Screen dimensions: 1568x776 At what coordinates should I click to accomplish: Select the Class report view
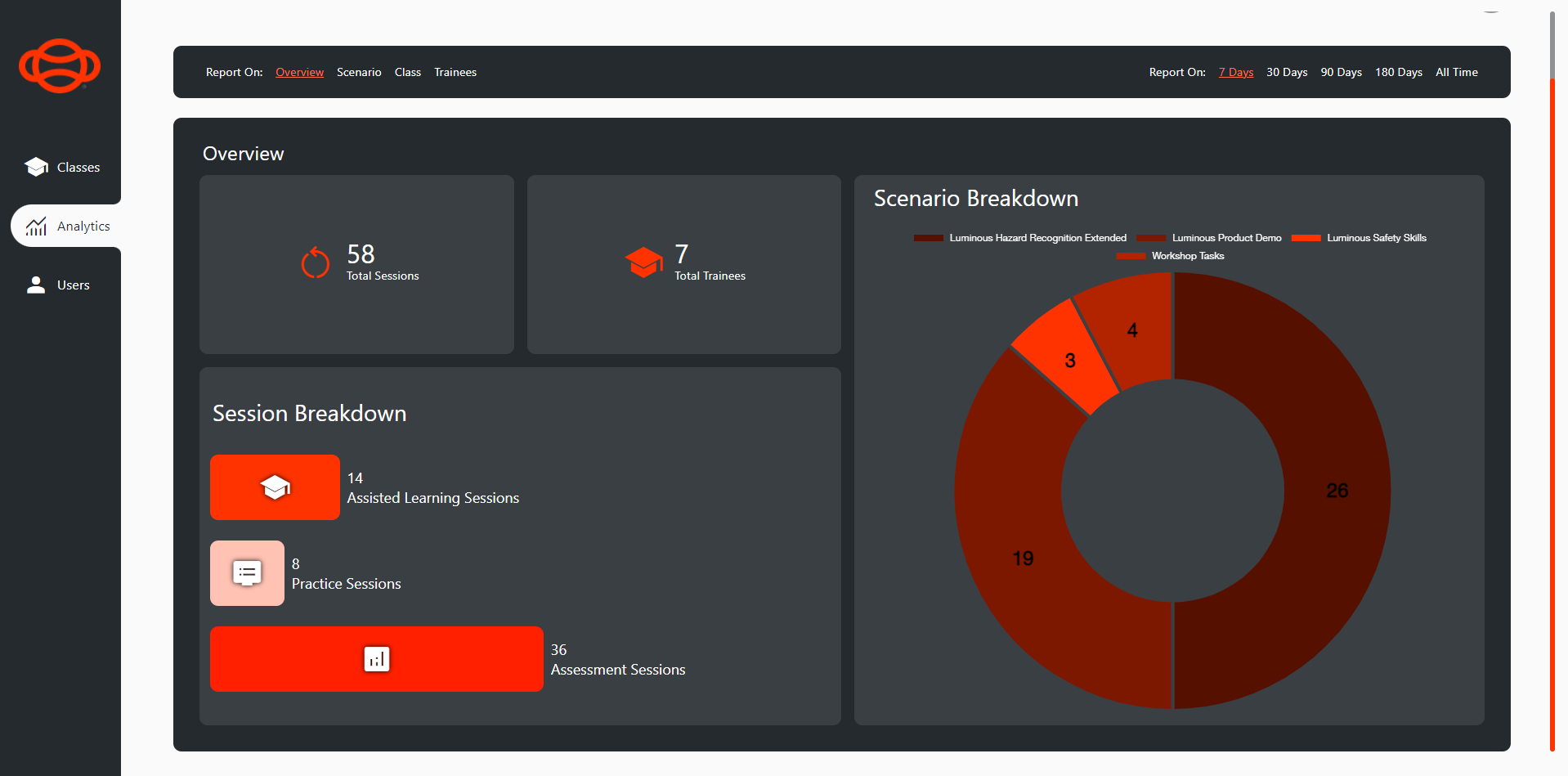tap(408, 72)
